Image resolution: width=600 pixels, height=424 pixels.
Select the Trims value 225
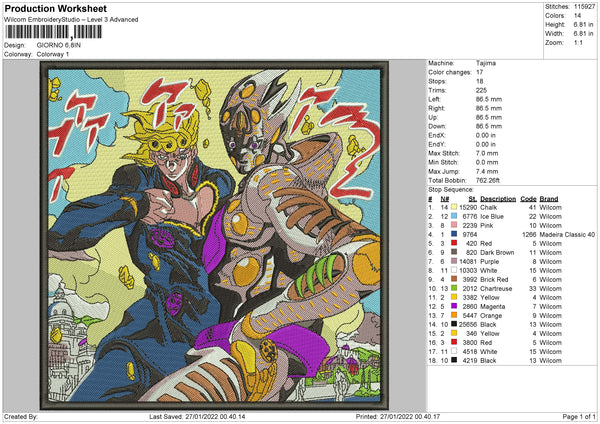point(481,90)
